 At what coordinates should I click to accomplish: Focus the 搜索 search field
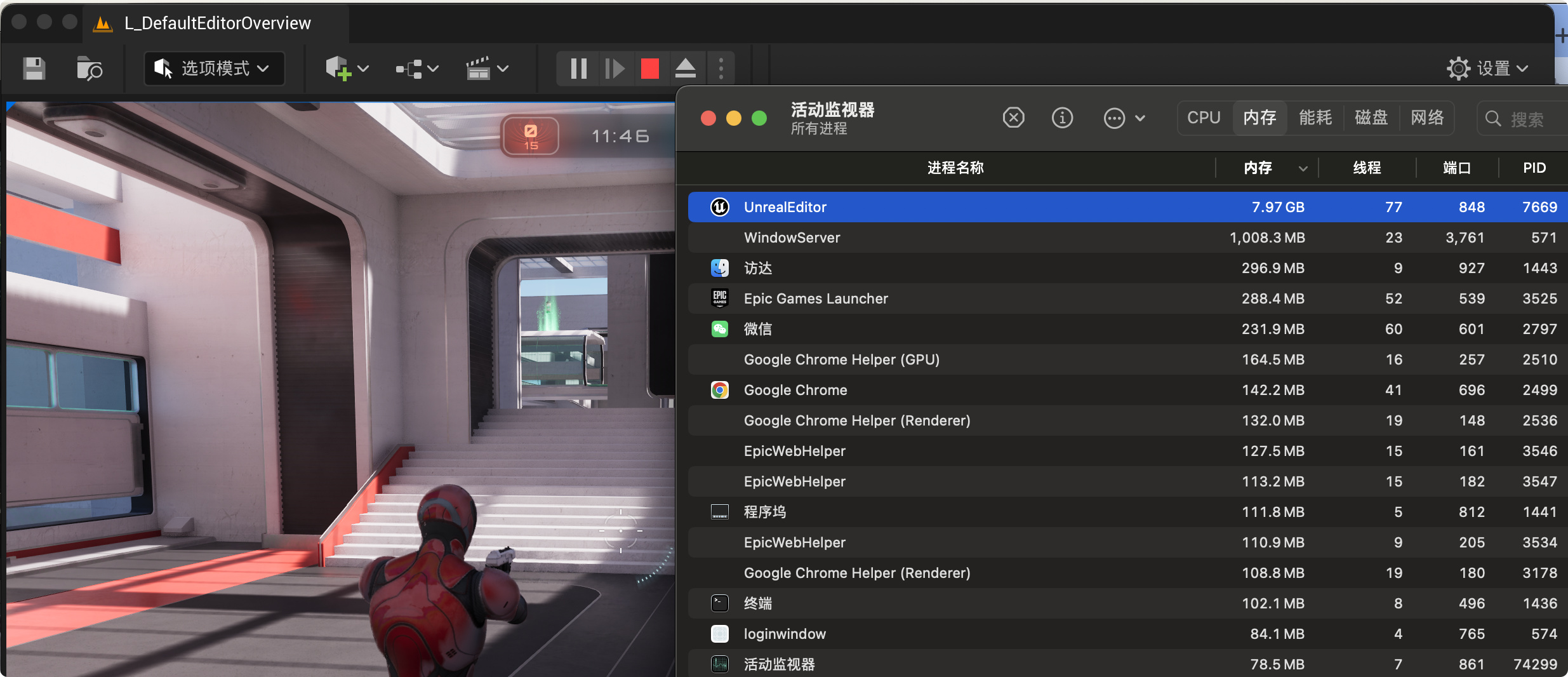click(1524, 119)
